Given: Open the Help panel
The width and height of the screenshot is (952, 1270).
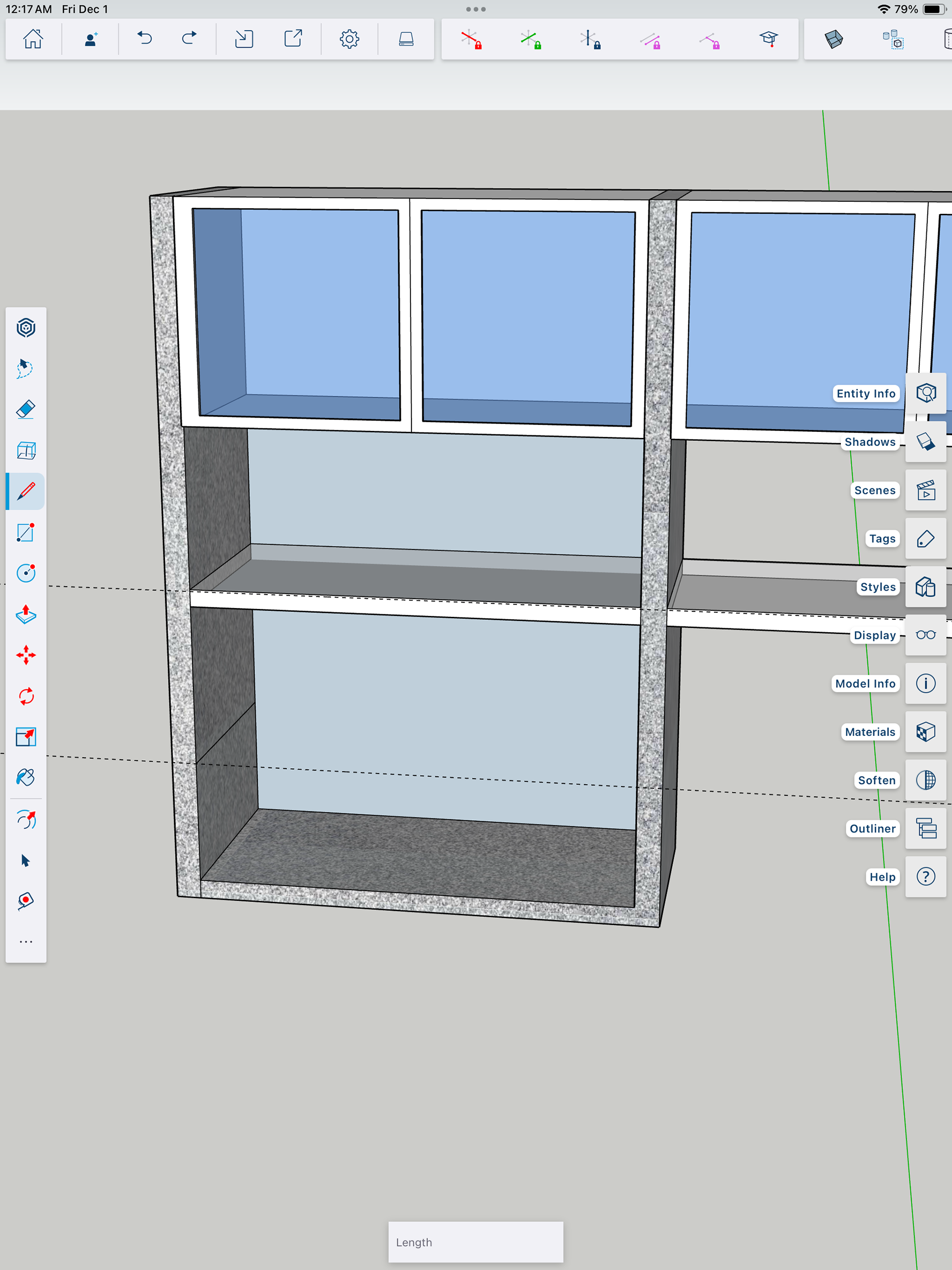Looking at the screenshot, I should tap(925, 877).
